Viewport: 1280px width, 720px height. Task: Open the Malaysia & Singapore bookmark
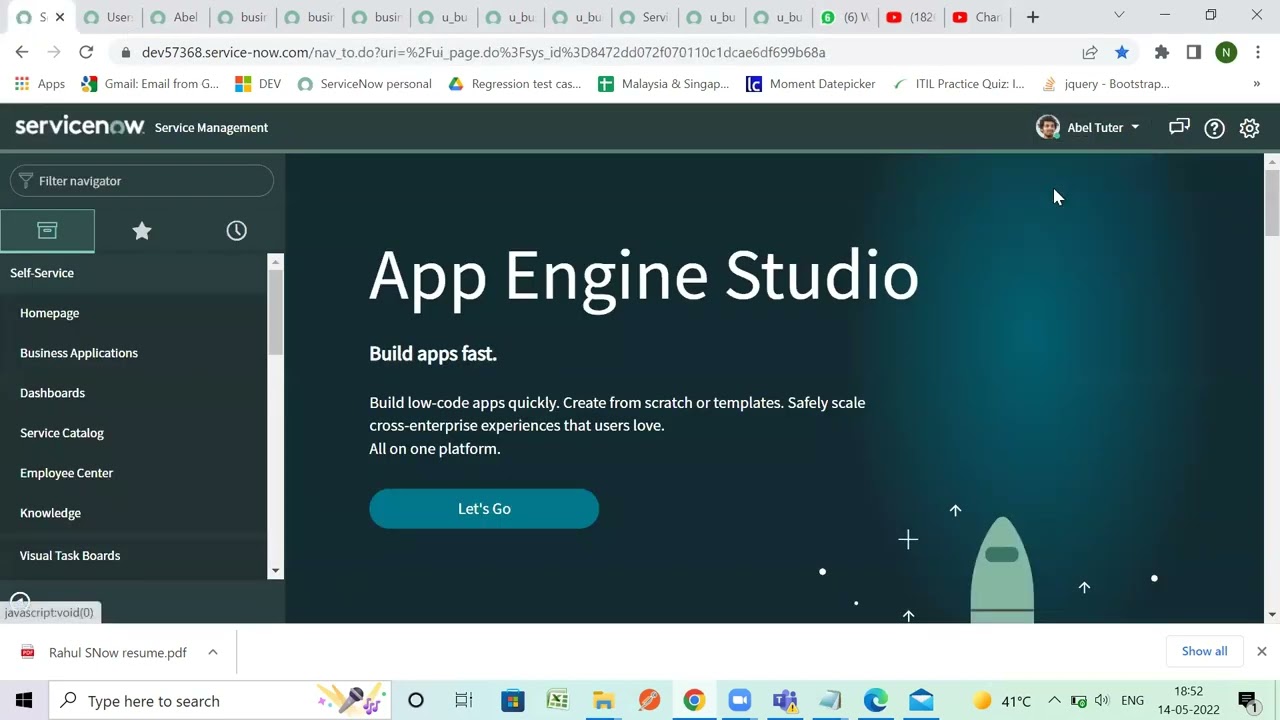click(x=664, y=84)
